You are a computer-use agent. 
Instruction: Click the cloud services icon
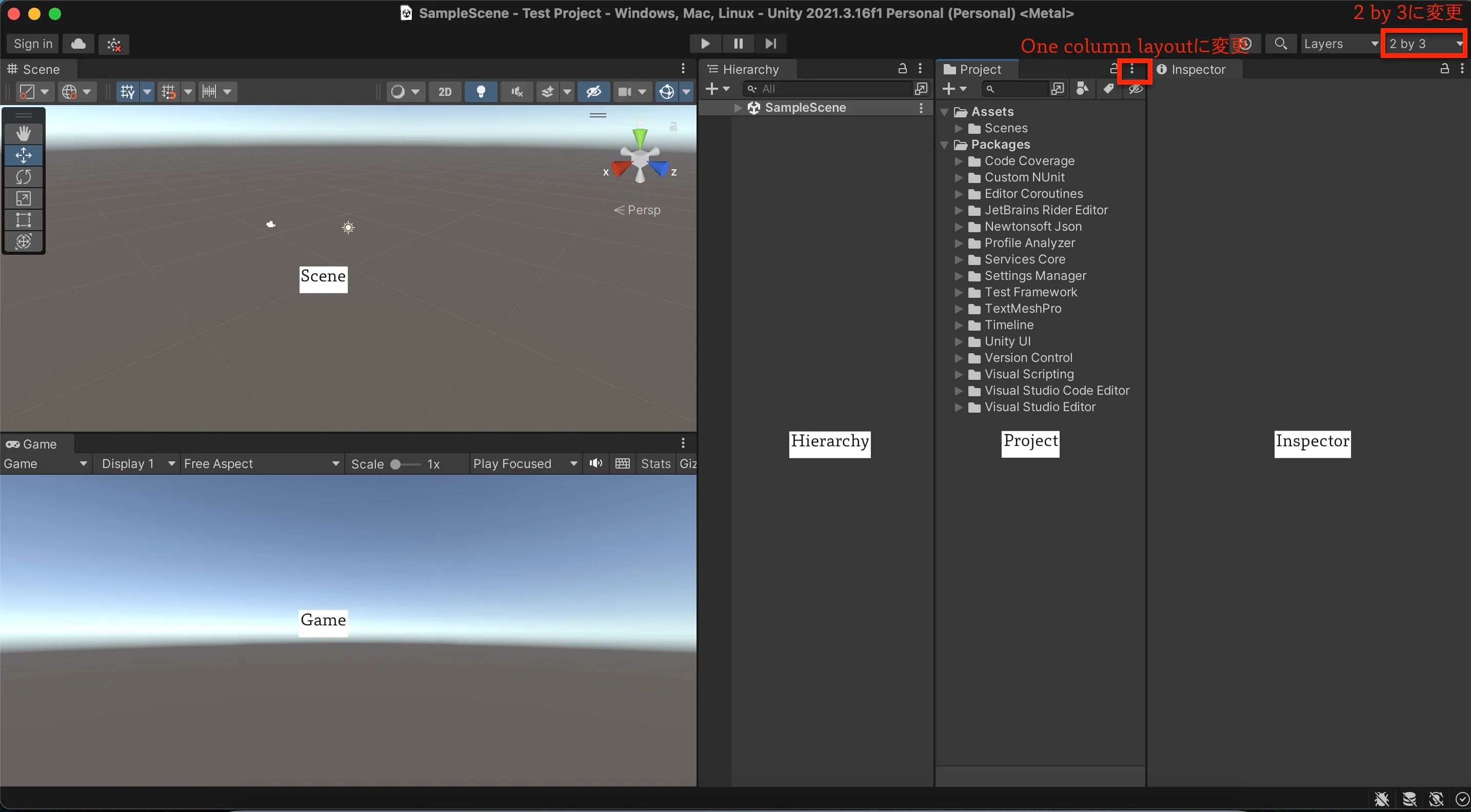click(79, 44)
